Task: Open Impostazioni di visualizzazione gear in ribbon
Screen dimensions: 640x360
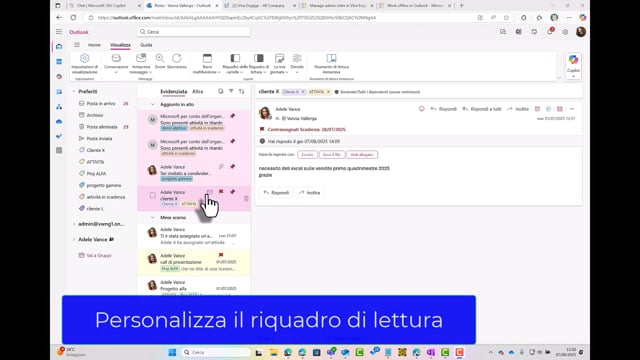Action: [84, 64]
